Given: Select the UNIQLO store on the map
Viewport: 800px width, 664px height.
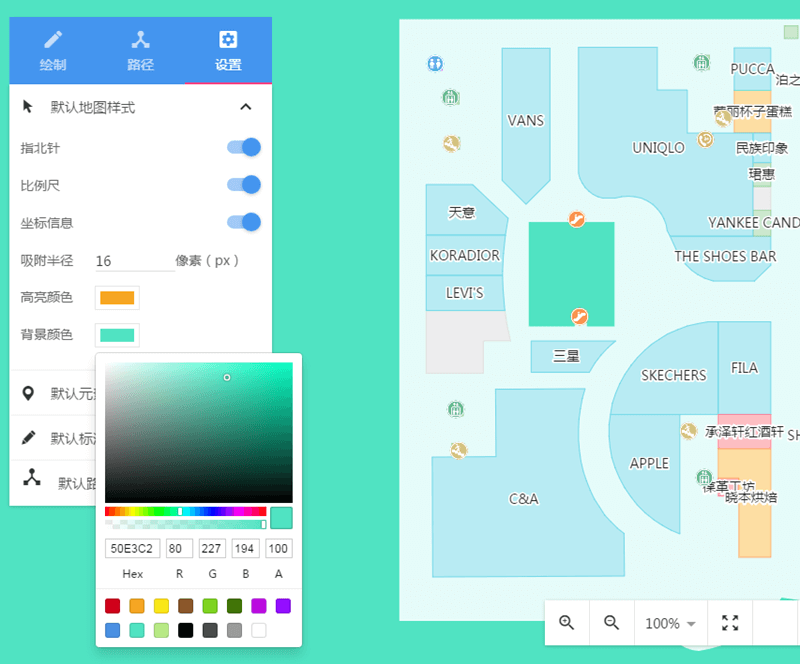Looking at the screenshot, I should [658, 147].
